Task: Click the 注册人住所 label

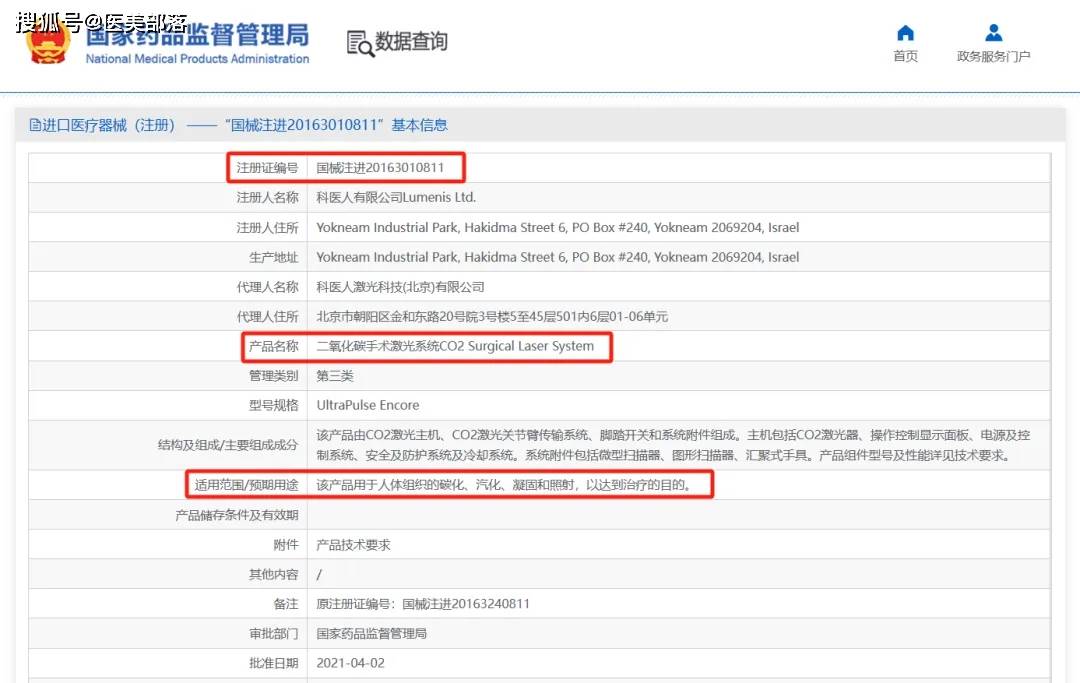Action: 267,227
